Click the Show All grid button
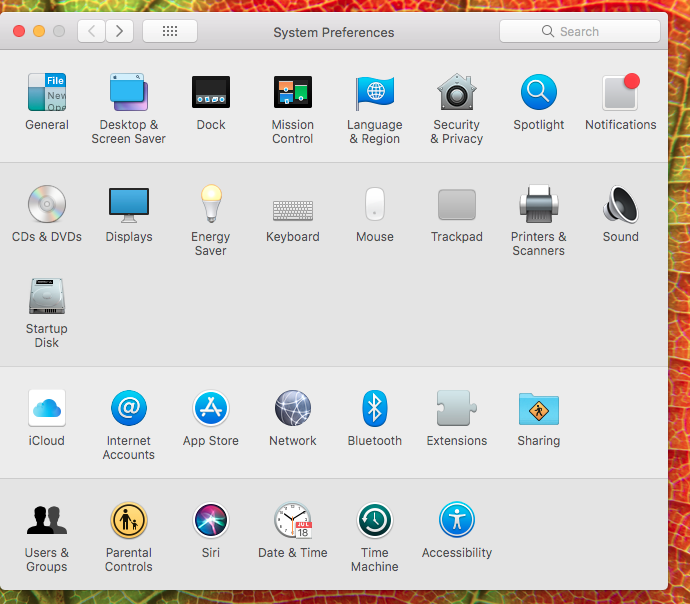 tap(170, 31)
